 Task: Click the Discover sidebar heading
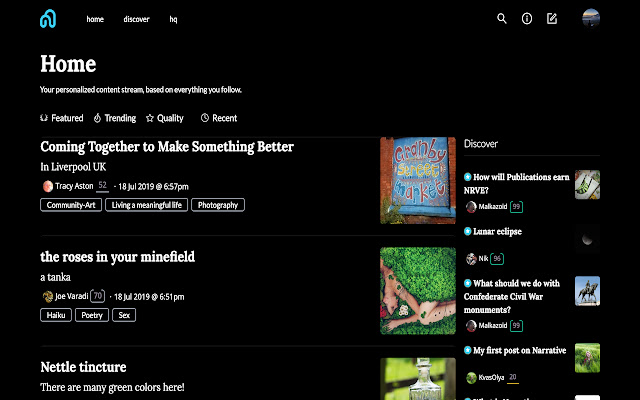tap(481, 144)
